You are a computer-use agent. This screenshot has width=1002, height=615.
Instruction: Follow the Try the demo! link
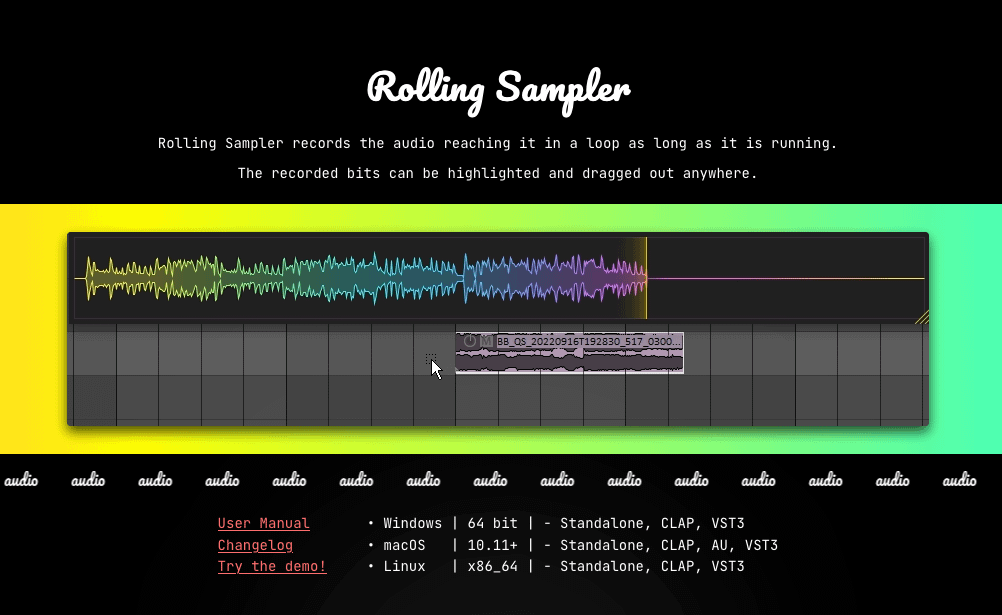click(272, 566)
